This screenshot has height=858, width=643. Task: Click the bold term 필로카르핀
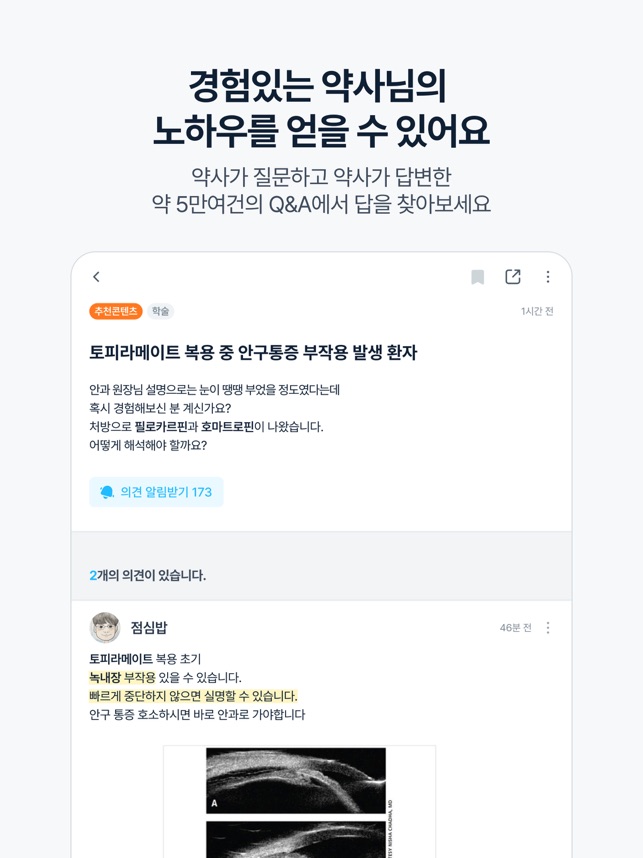[x=161, y=427]
